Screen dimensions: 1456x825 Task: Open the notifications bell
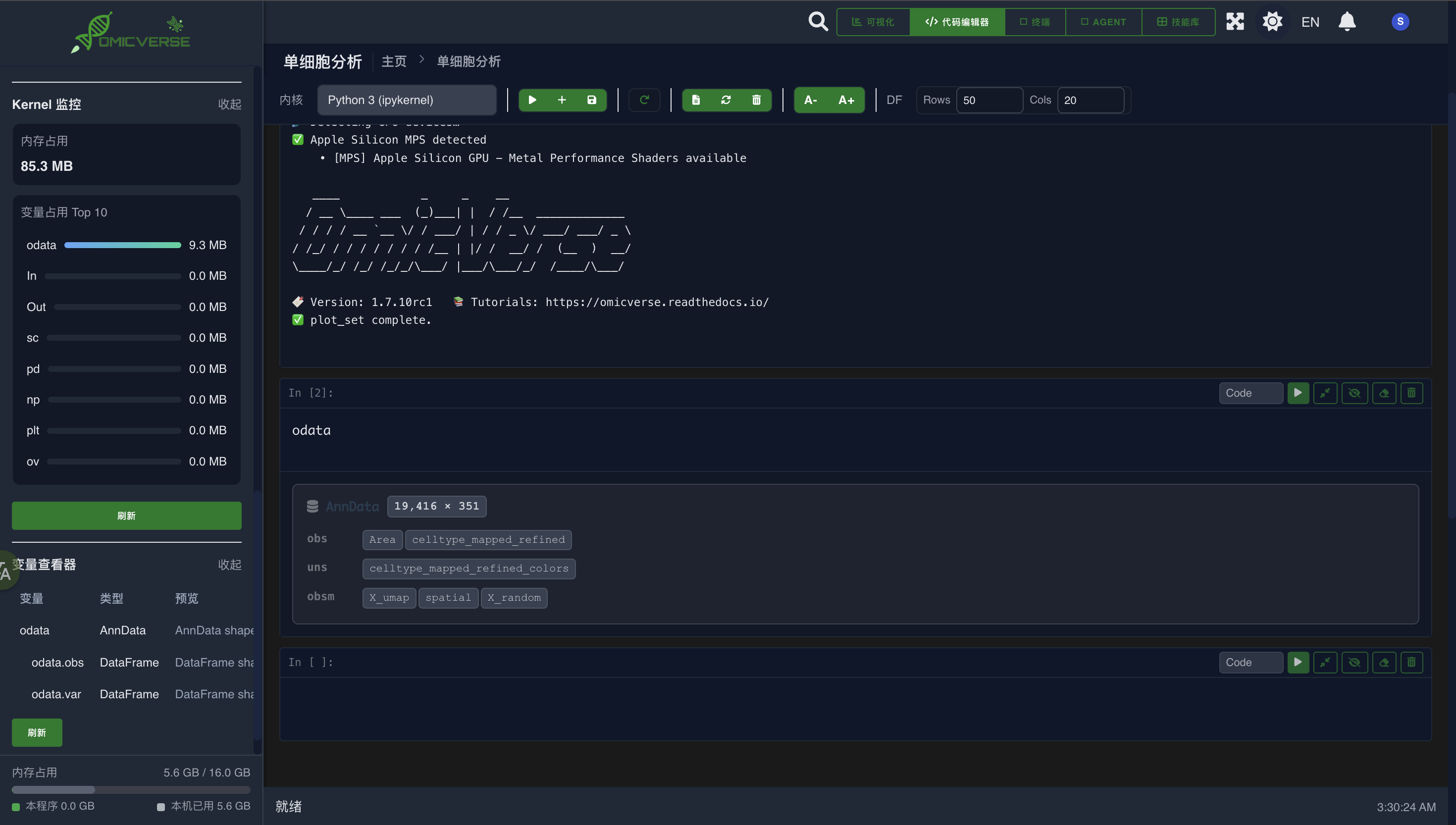tap(1347, 21)
